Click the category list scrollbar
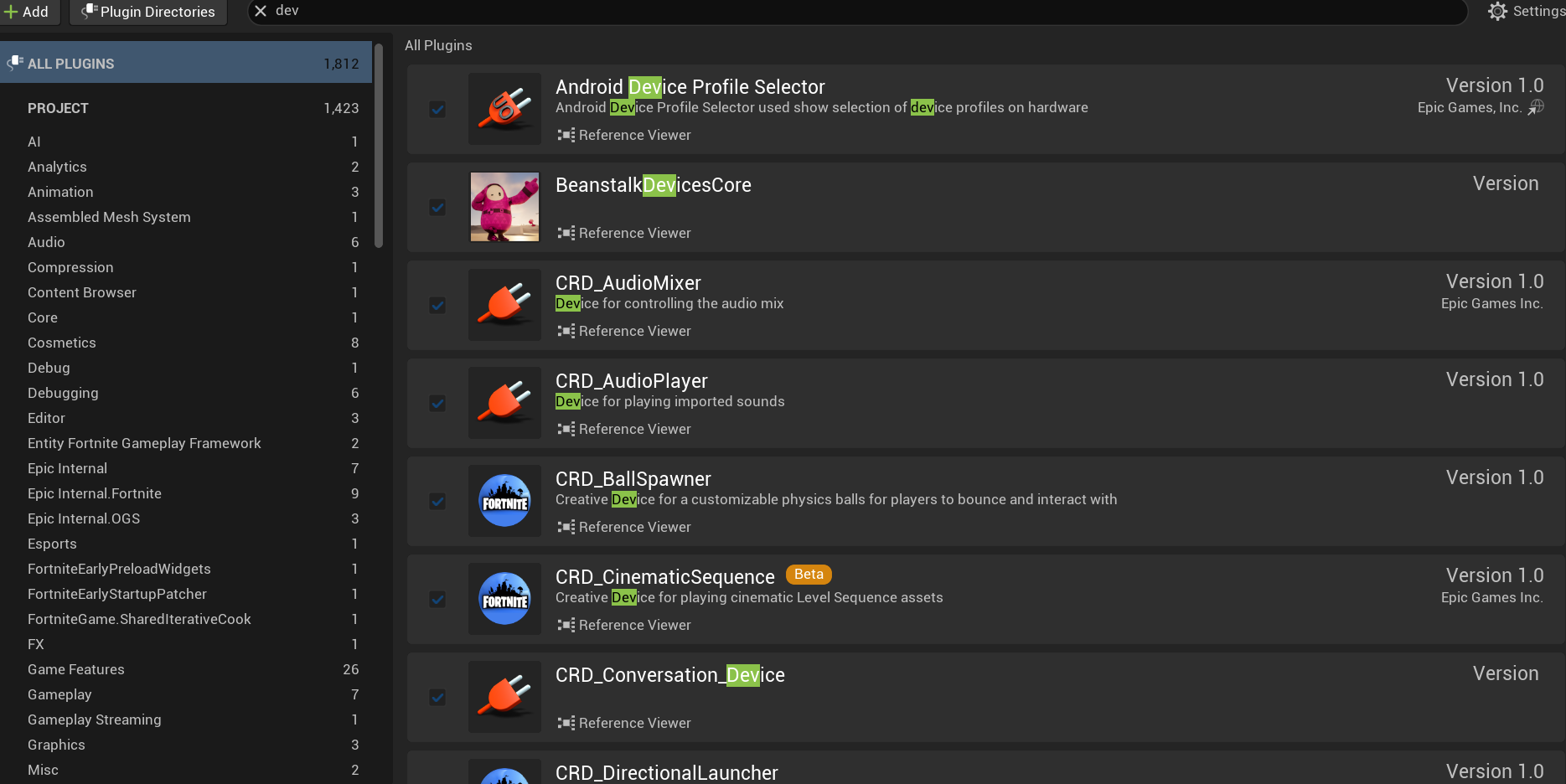Screen dimensions: 1566x784 tap(379, 146)
